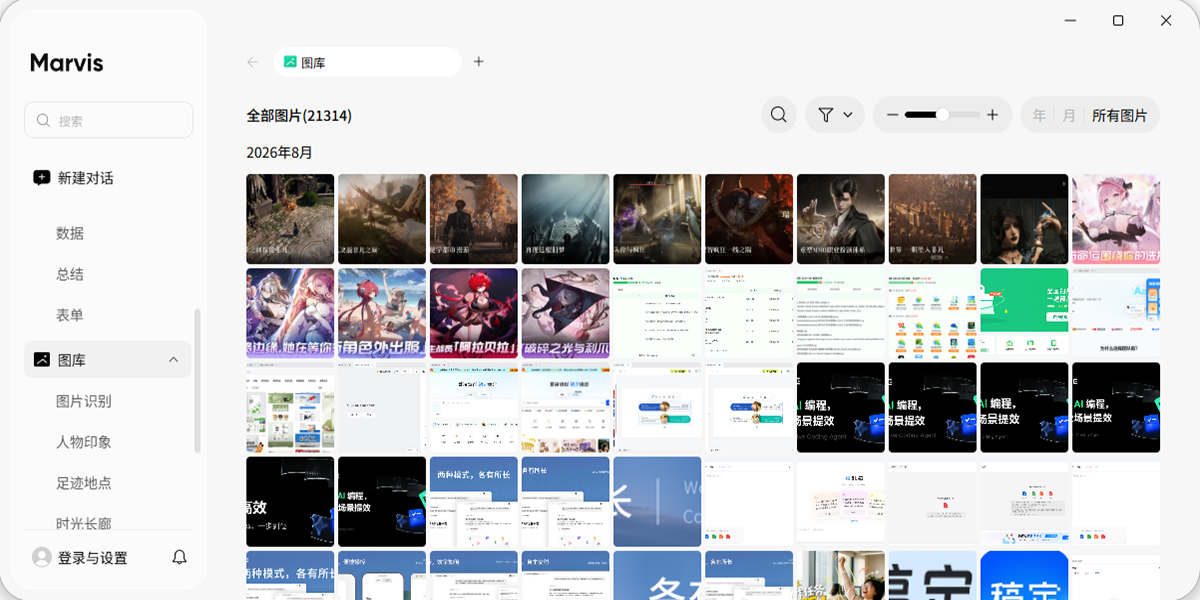
Task: Group photos by 月
Action: [1069, 115]
